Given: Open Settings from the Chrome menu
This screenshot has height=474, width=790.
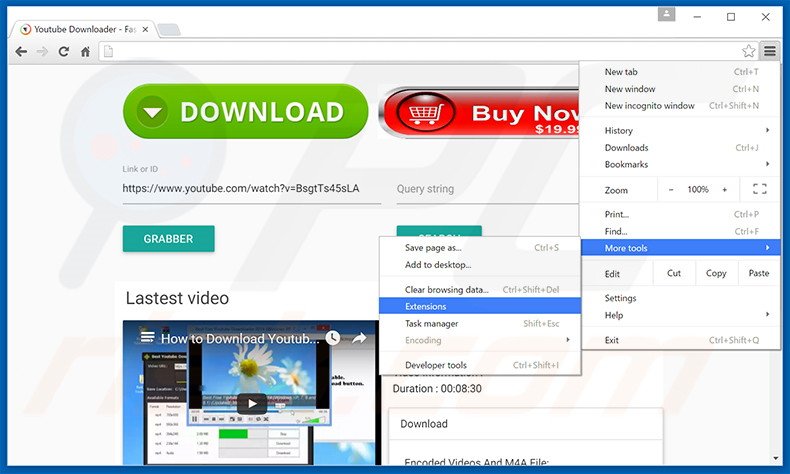Looking at the screenshot, I should tap(681, 298).
